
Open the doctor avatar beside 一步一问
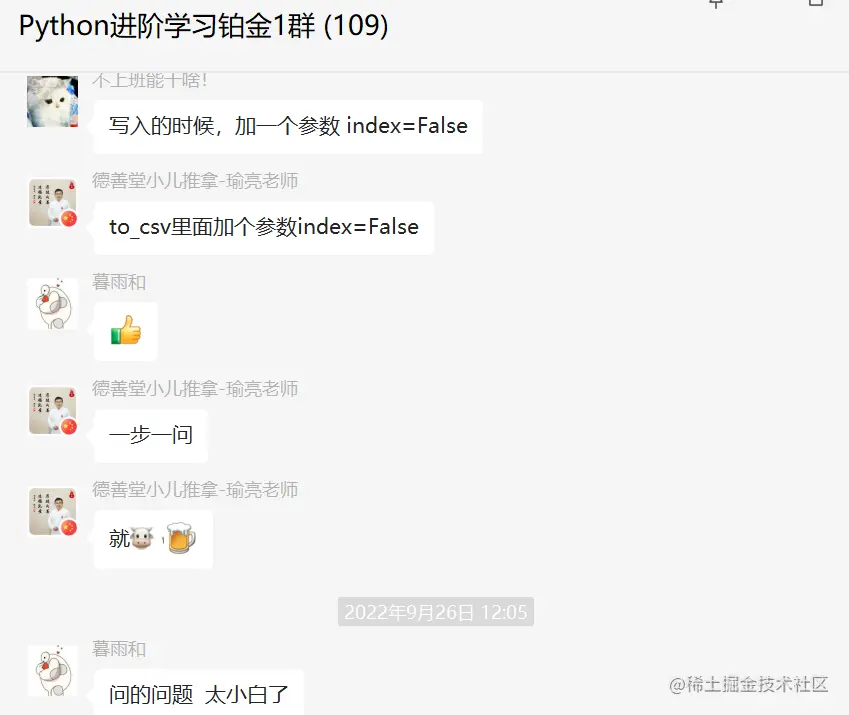pos(53,410)
